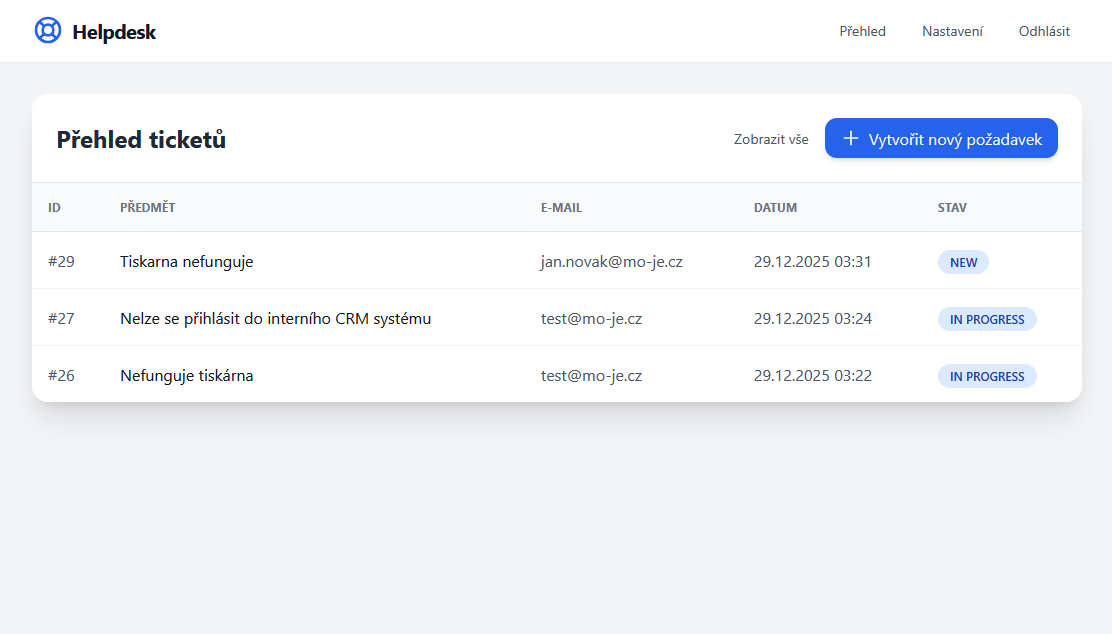Click the IN PROGRESS badge of ticket #27
This screenshot has height=634, width=1112.
coord(987,319)
